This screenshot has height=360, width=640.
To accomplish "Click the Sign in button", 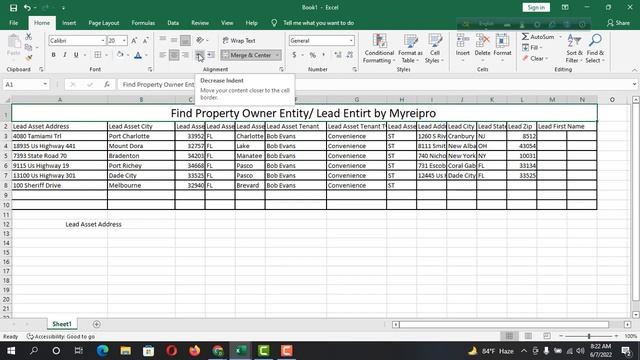I will [536, 7].
